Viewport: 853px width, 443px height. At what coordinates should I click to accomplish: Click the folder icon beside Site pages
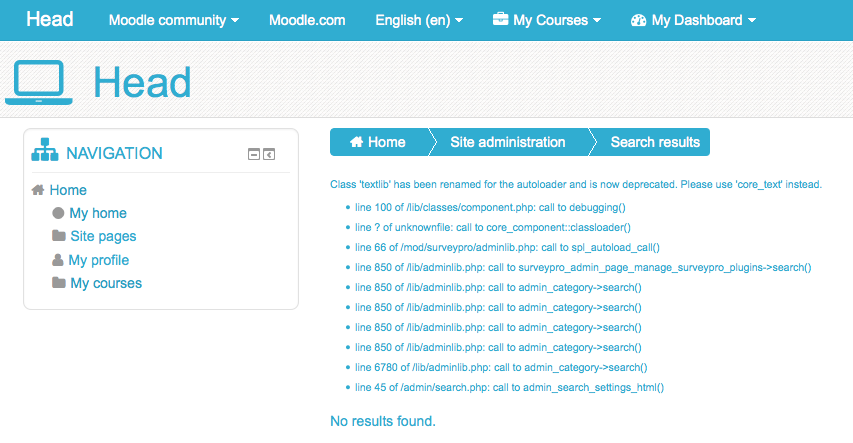coord(59,236)
